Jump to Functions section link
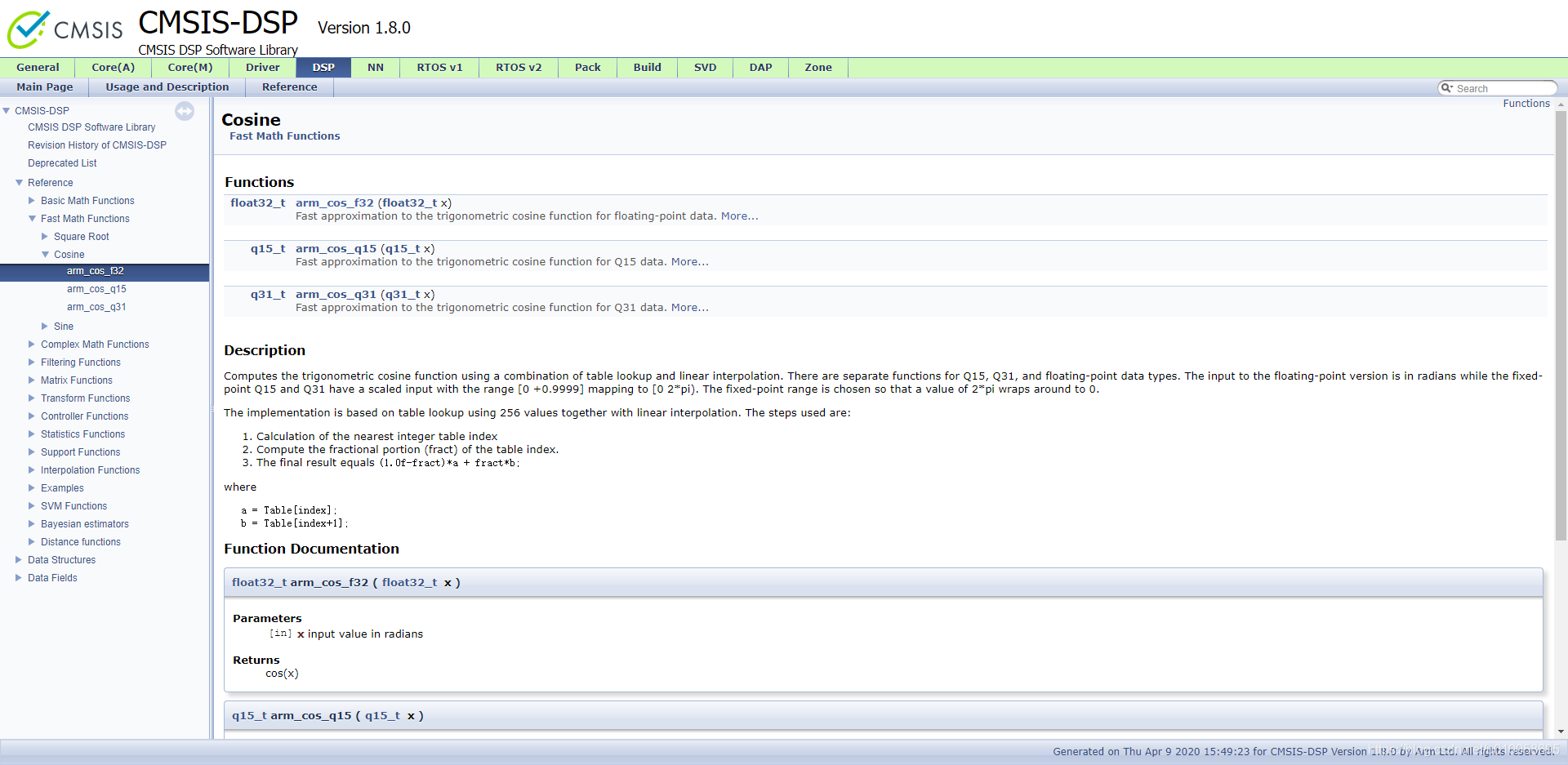This screenshot has height=765, width=1568. [x=1526, y=104]
